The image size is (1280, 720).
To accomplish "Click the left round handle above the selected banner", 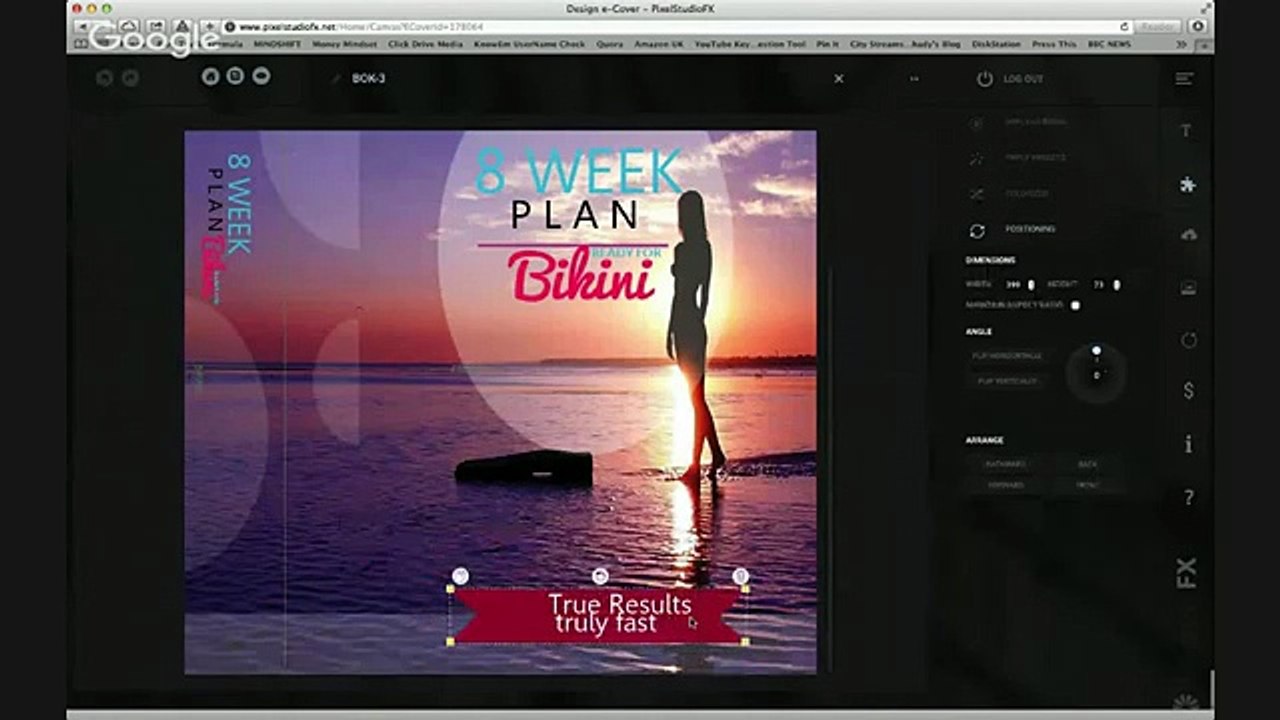I will [460, 575].
